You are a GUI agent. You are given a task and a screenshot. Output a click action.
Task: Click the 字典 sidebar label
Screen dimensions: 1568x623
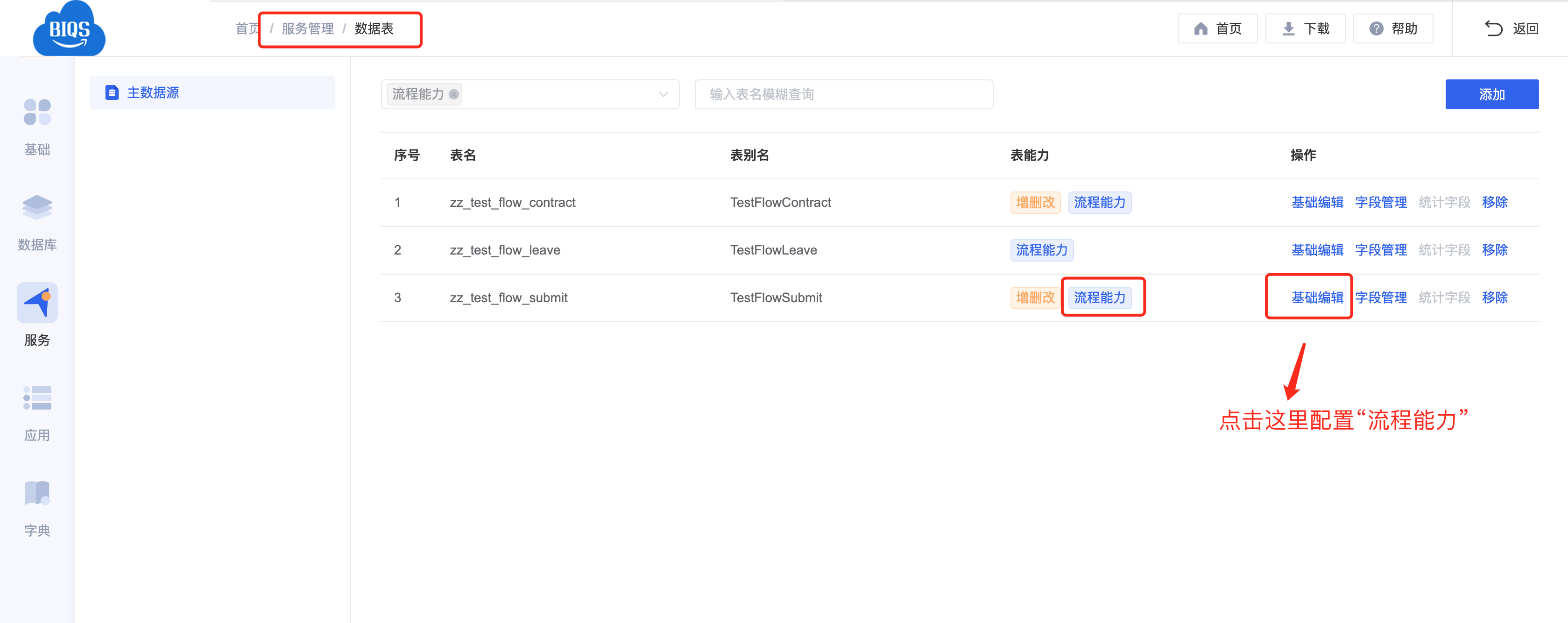coord(37,531)
